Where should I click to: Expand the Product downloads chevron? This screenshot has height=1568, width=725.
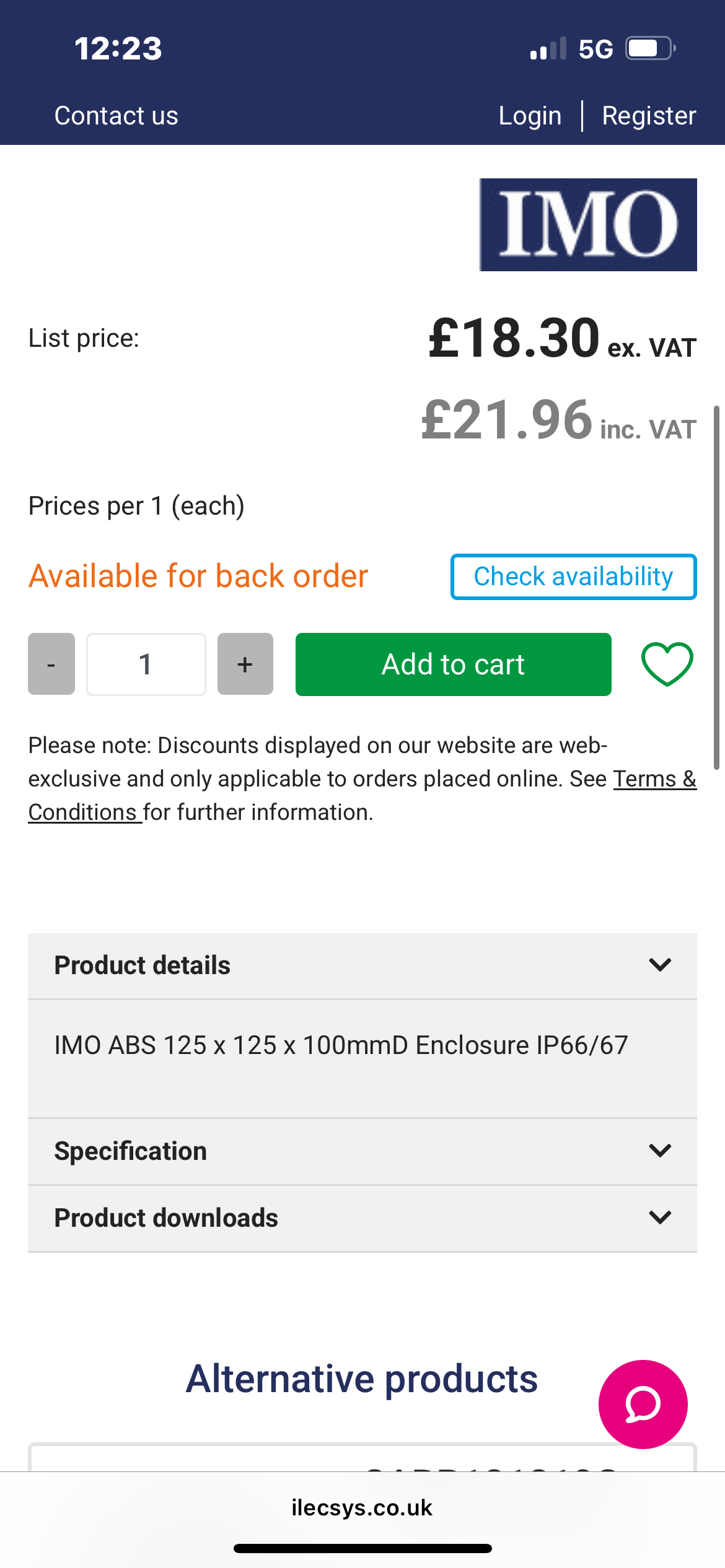pyautogui.click(x=660, y=1217)
